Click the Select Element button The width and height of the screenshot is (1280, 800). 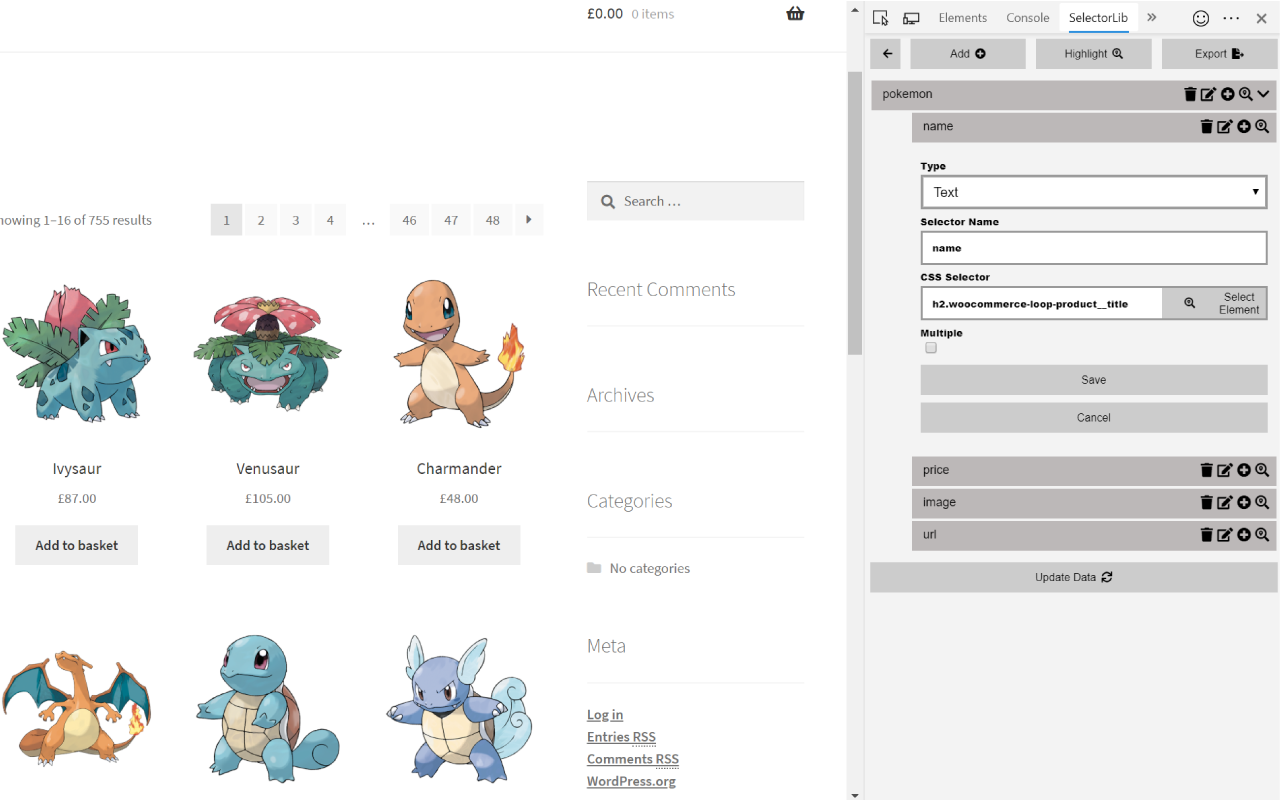(x=1215, y=303)
